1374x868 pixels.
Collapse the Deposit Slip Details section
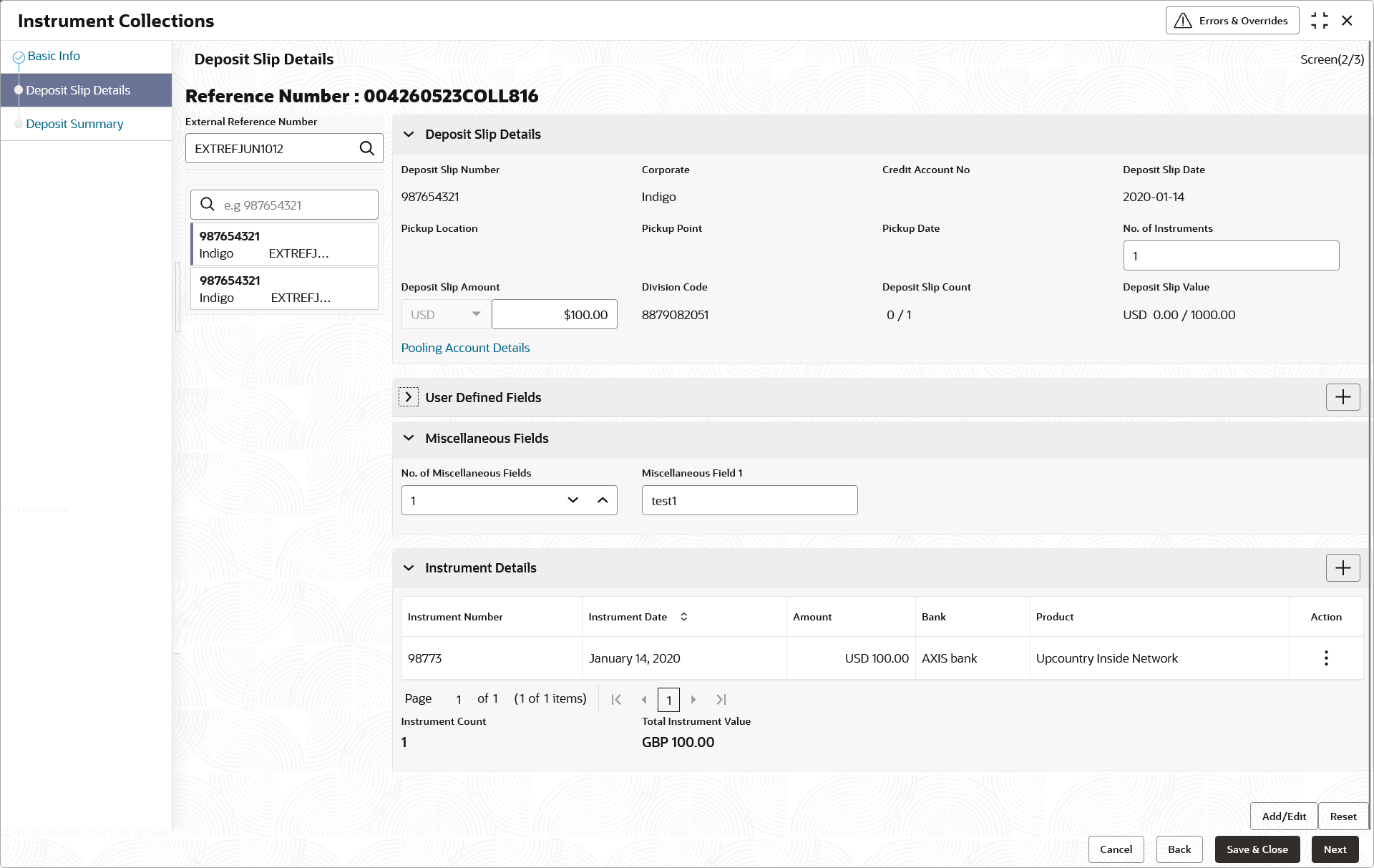pyautogui.click(x=409, y=135)
